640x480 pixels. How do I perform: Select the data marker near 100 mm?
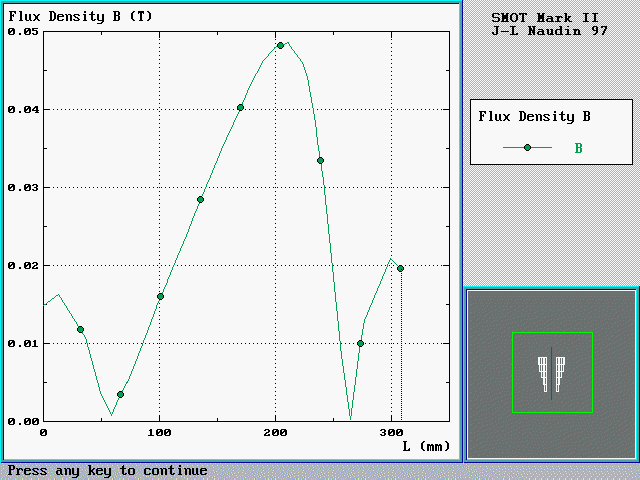(160, 296)
